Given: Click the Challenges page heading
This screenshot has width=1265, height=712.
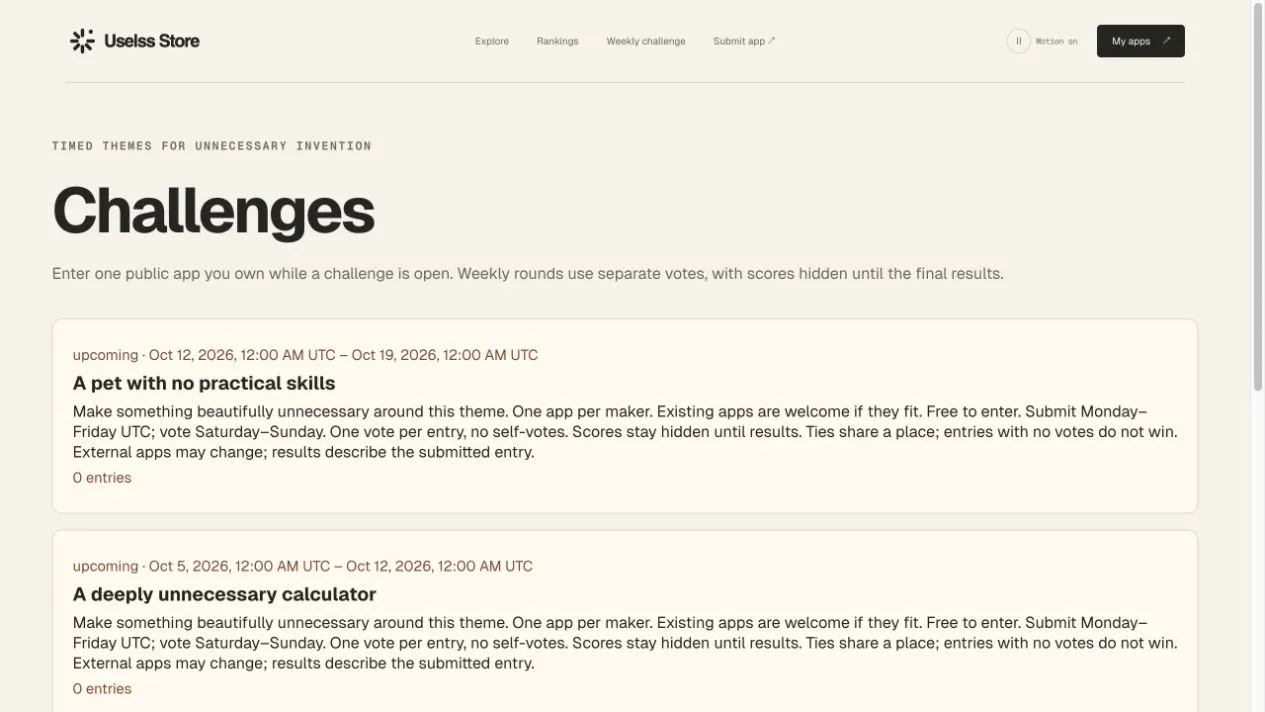Looking at the screenshot, I should click(x=213, y=210).
